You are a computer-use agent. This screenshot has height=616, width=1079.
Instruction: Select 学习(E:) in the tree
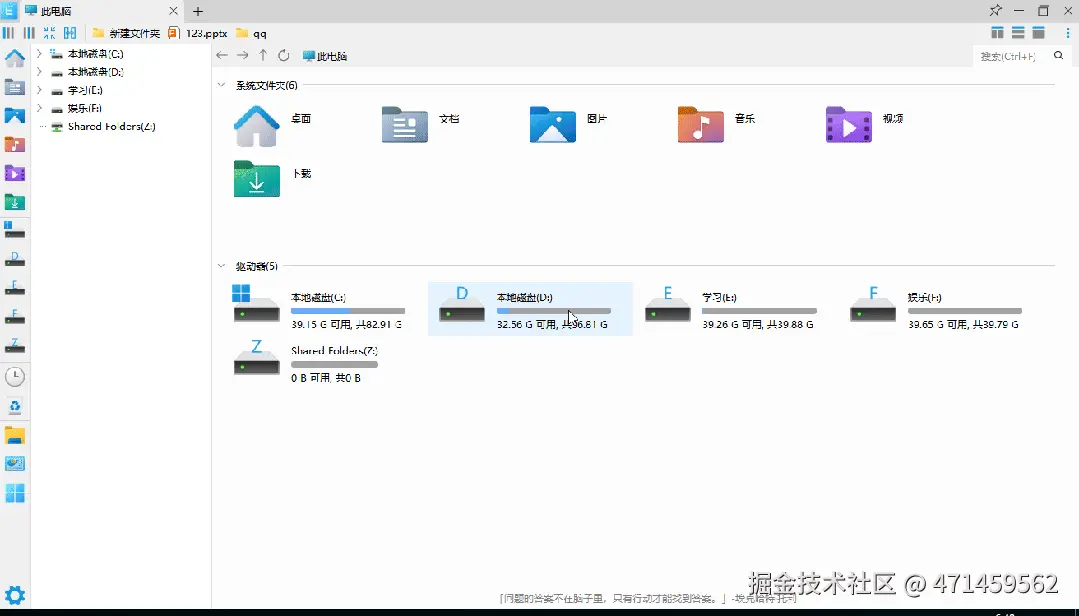tap(85, 90)
